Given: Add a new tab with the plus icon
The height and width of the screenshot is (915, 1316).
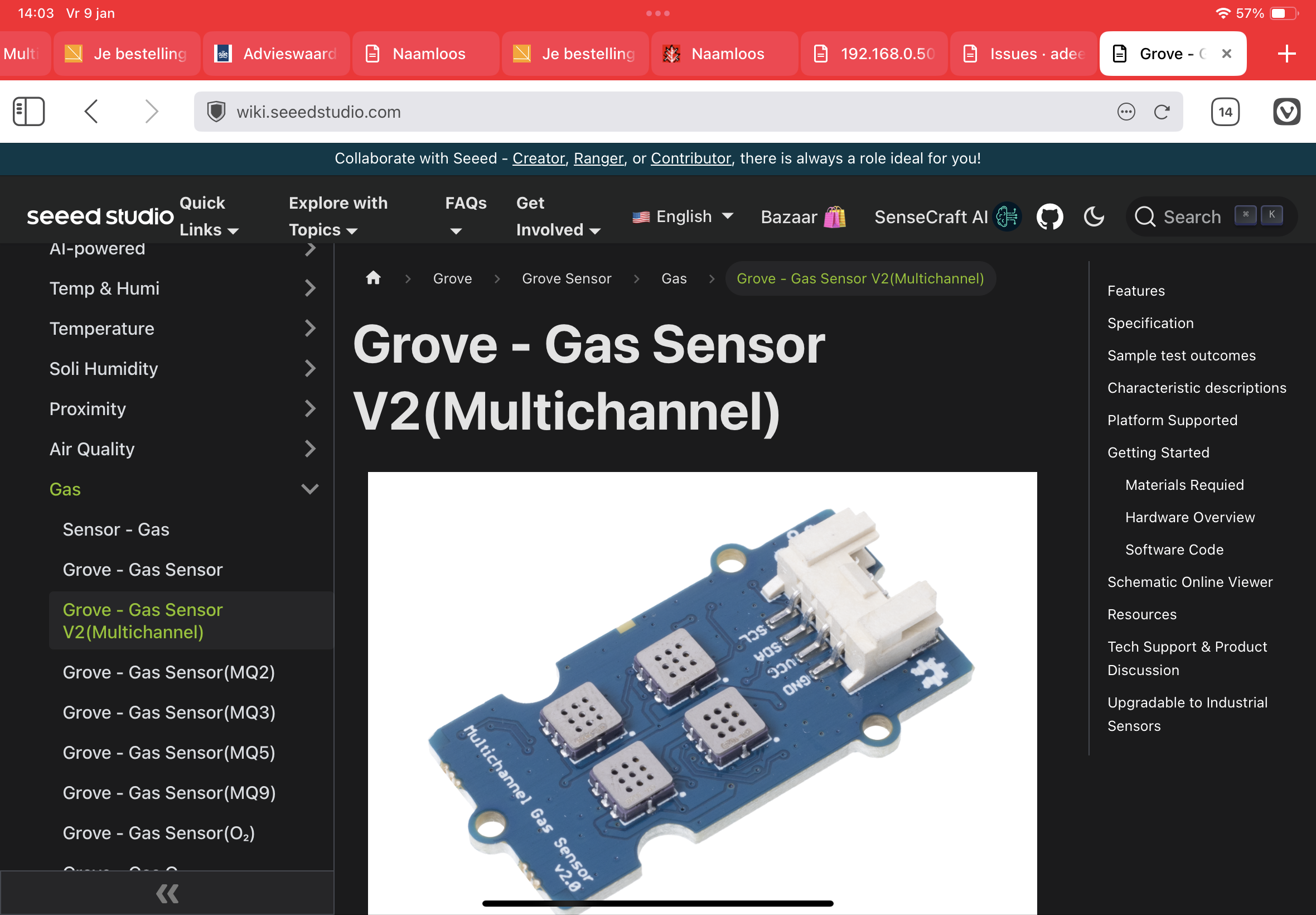Looking at the screenshot, I should (1286, 54).
